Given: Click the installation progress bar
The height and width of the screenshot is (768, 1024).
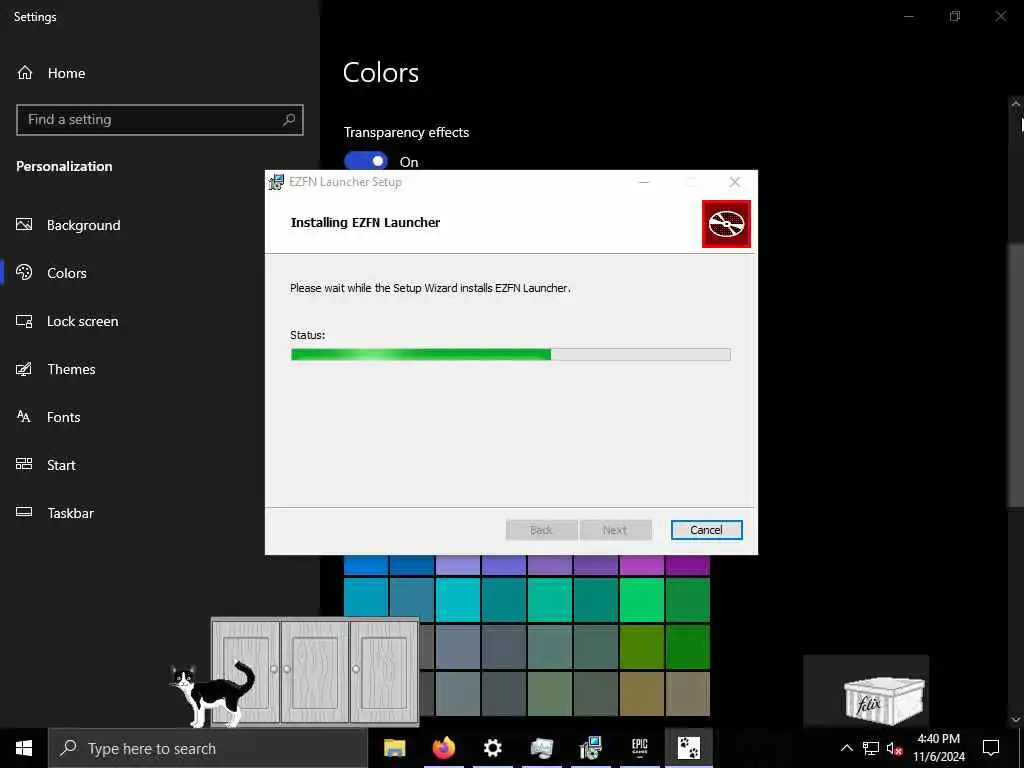Looking at the screenshot, I should coord(510,355).
